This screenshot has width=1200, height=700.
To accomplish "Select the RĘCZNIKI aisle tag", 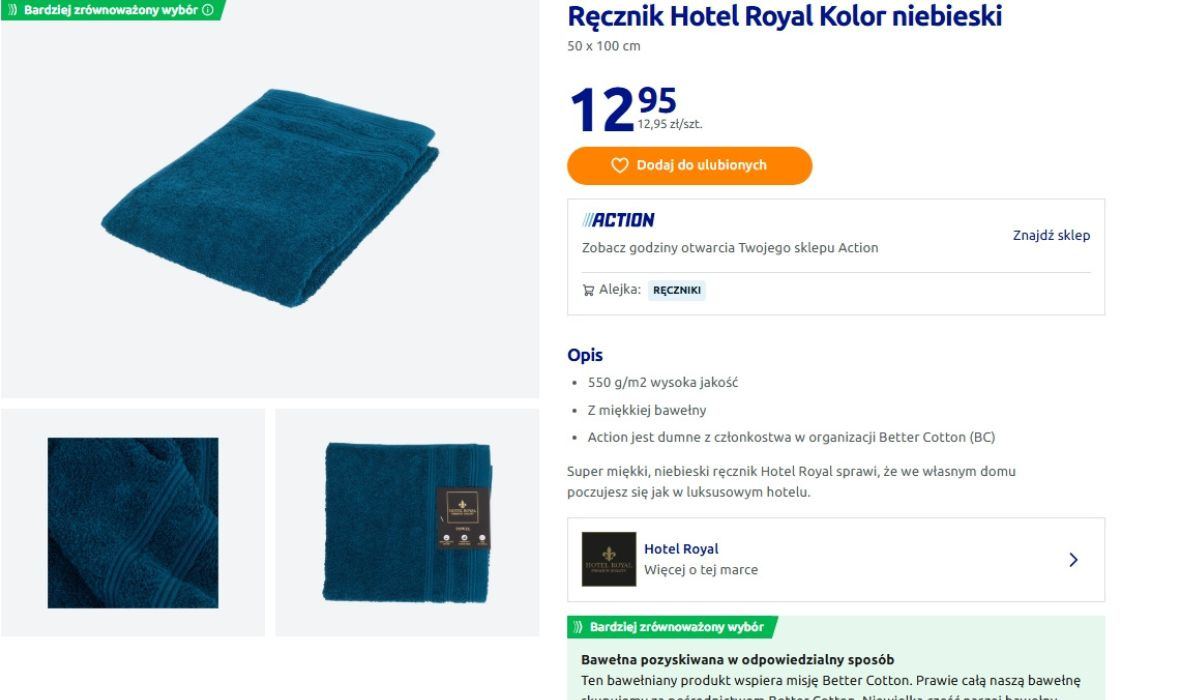I will (677, 291).
